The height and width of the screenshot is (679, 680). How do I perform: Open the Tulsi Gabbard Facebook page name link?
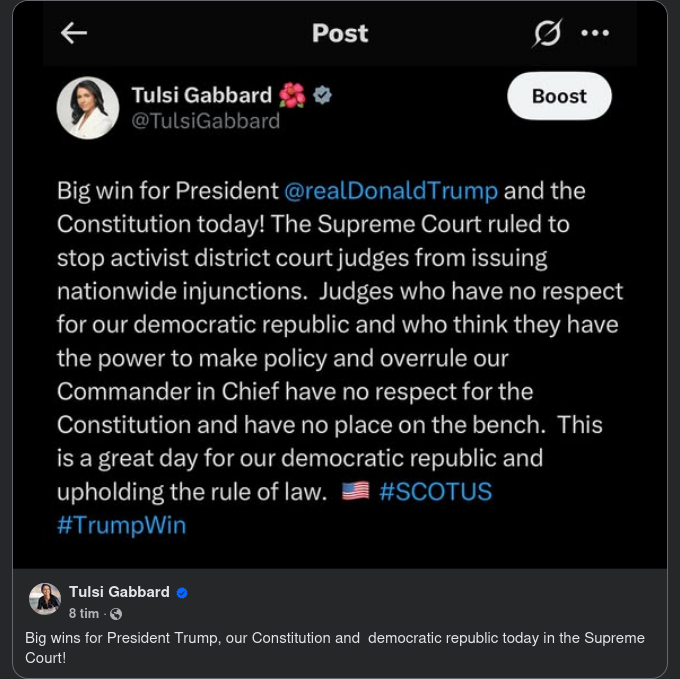coord(119,592)
